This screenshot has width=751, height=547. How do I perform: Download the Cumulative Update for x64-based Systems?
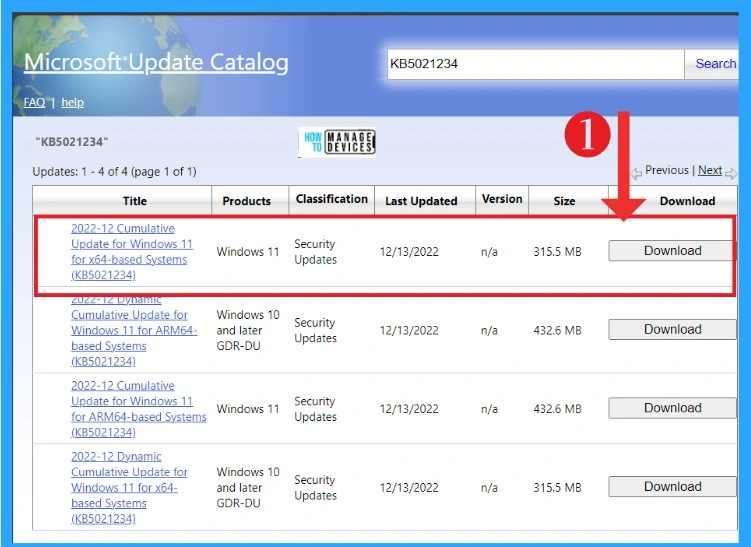pos(672,251)
